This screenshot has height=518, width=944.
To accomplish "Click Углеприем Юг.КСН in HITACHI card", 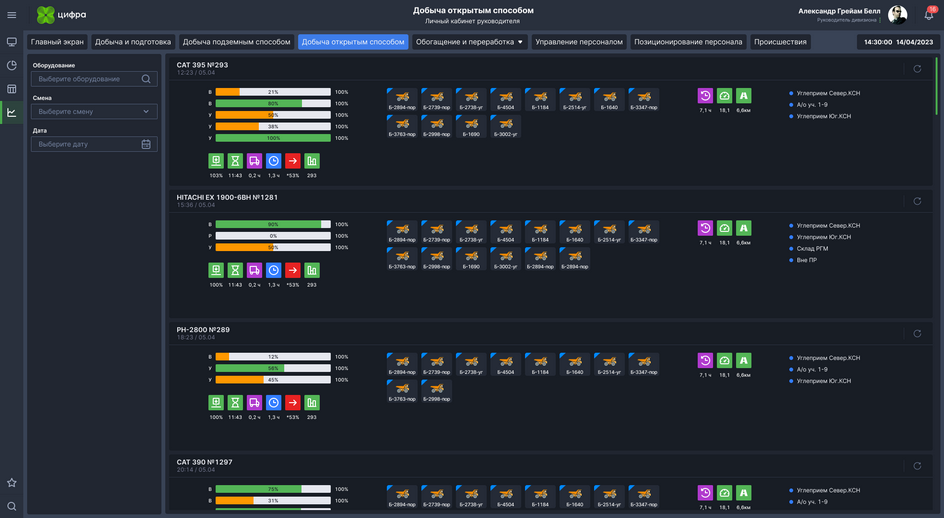I will point(824,237).
